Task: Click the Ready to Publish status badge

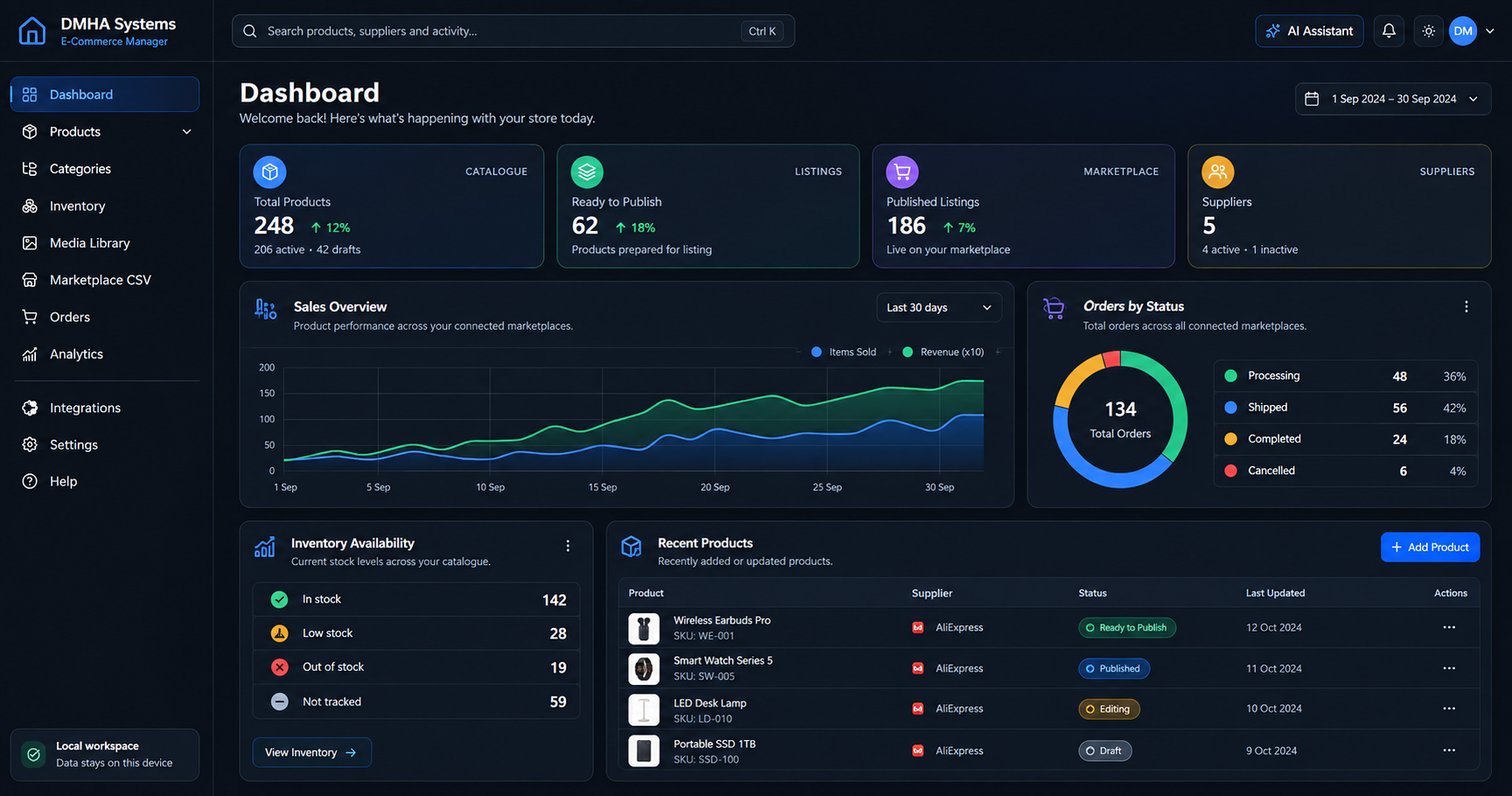Action: (x=1127, y=628)
